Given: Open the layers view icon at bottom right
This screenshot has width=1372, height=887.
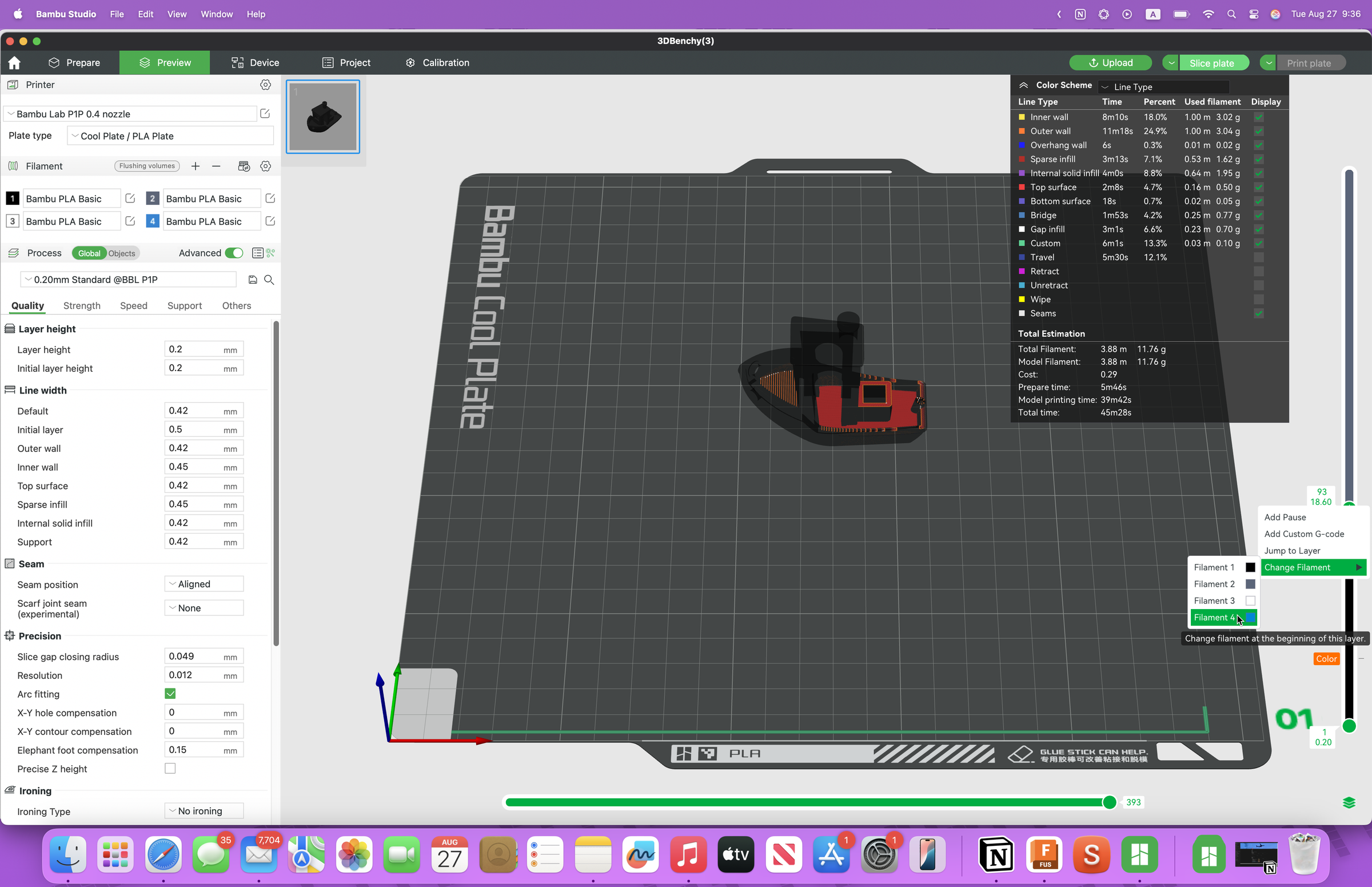Looking at the screenshot, I should (1350, 802).
